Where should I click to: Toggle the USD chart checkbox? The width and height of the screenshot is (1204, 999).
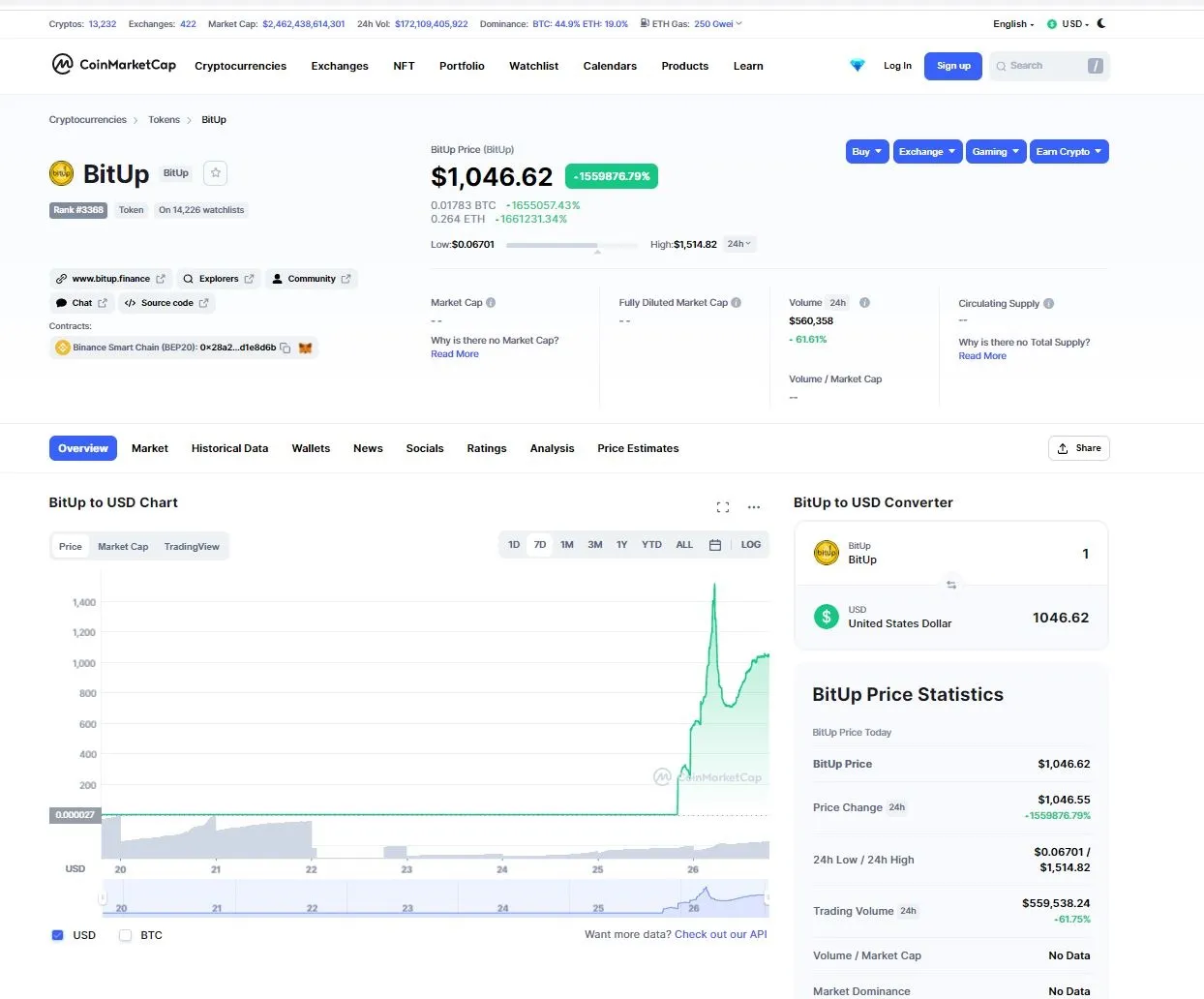pyautogui.click(x=57, y=935)
